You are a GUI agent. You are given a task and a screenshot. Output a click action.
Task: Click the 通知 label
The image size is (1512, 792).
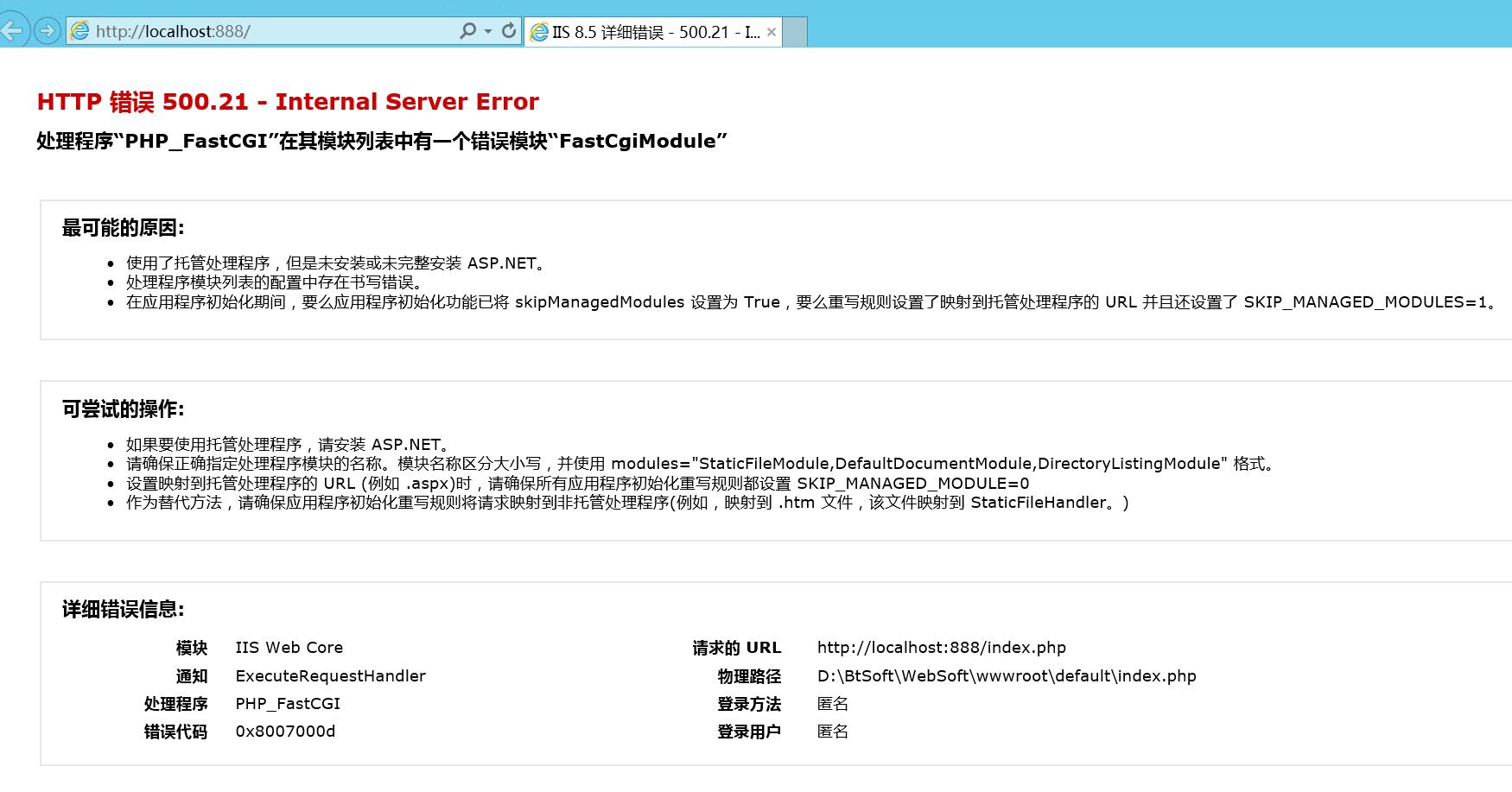[x=192, y=676]
